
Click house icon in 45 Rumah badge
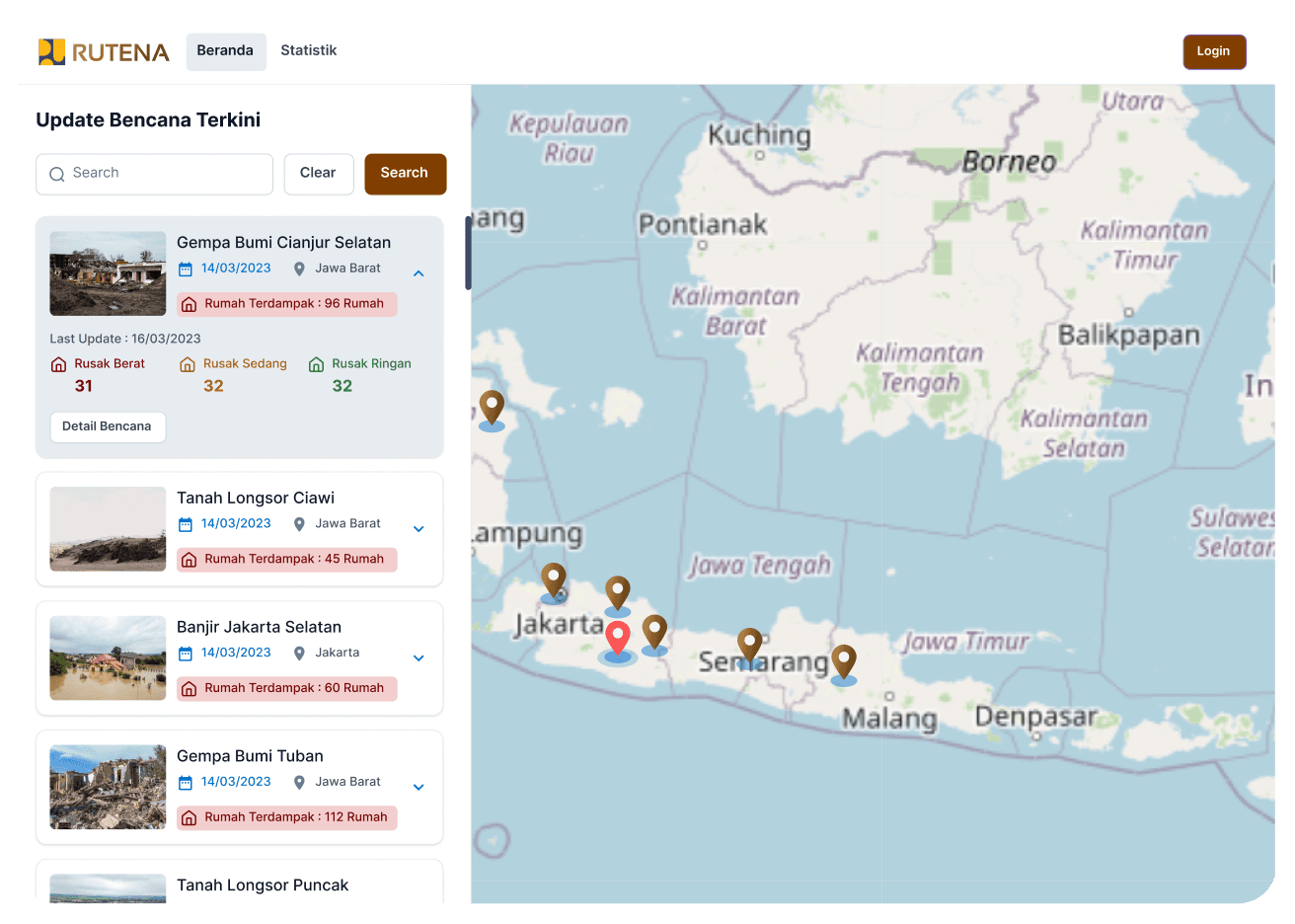click(x=190, y=560)
